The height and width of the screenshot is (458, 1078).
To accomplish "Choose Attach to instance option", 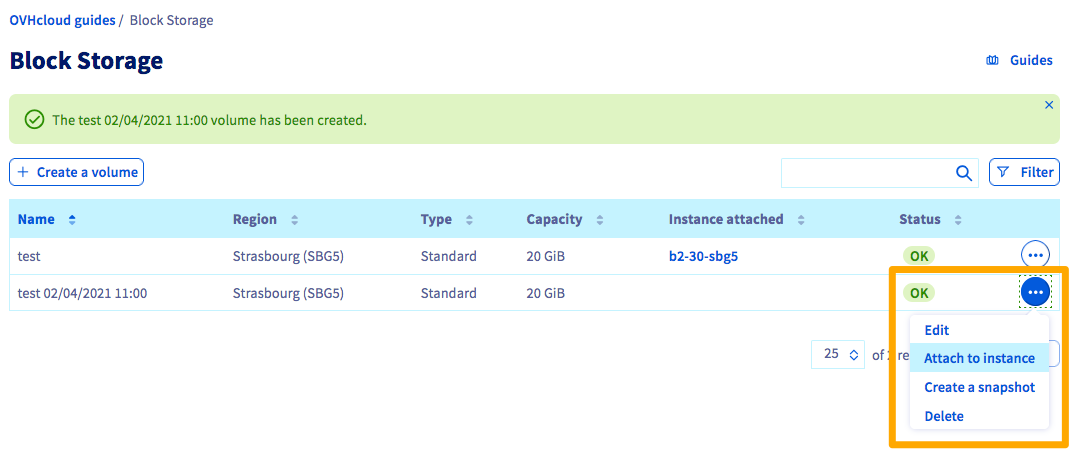I will click(979, 358).
